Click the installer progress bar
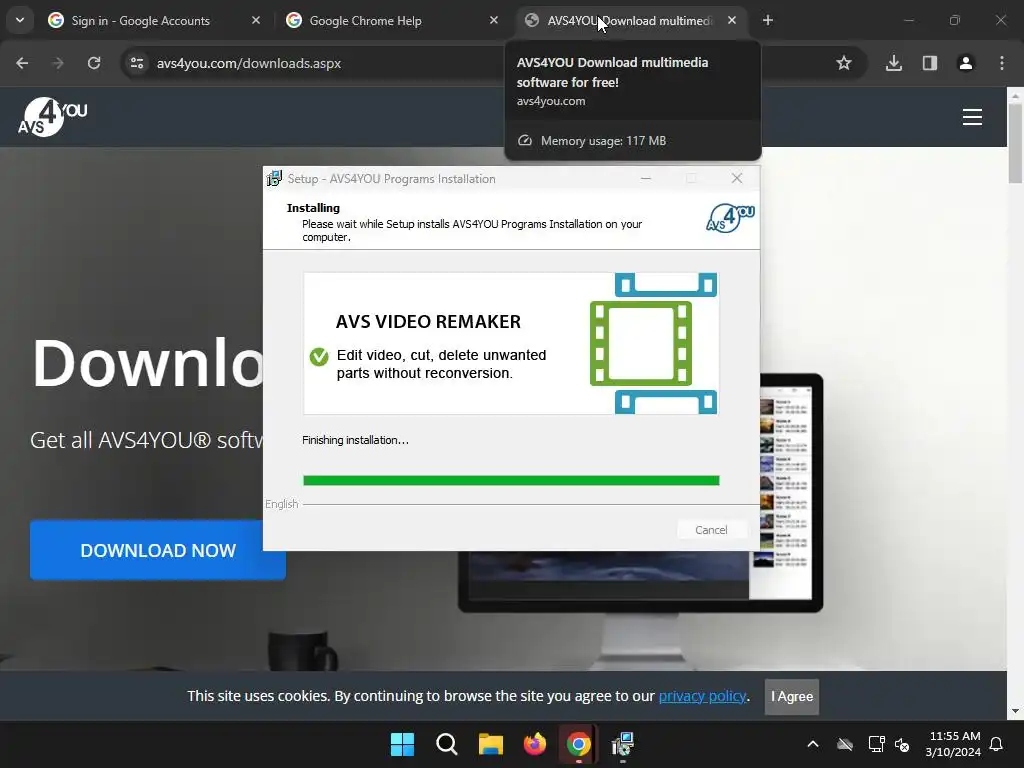This screenshot has width=1024, height=768. coord(511,481)
